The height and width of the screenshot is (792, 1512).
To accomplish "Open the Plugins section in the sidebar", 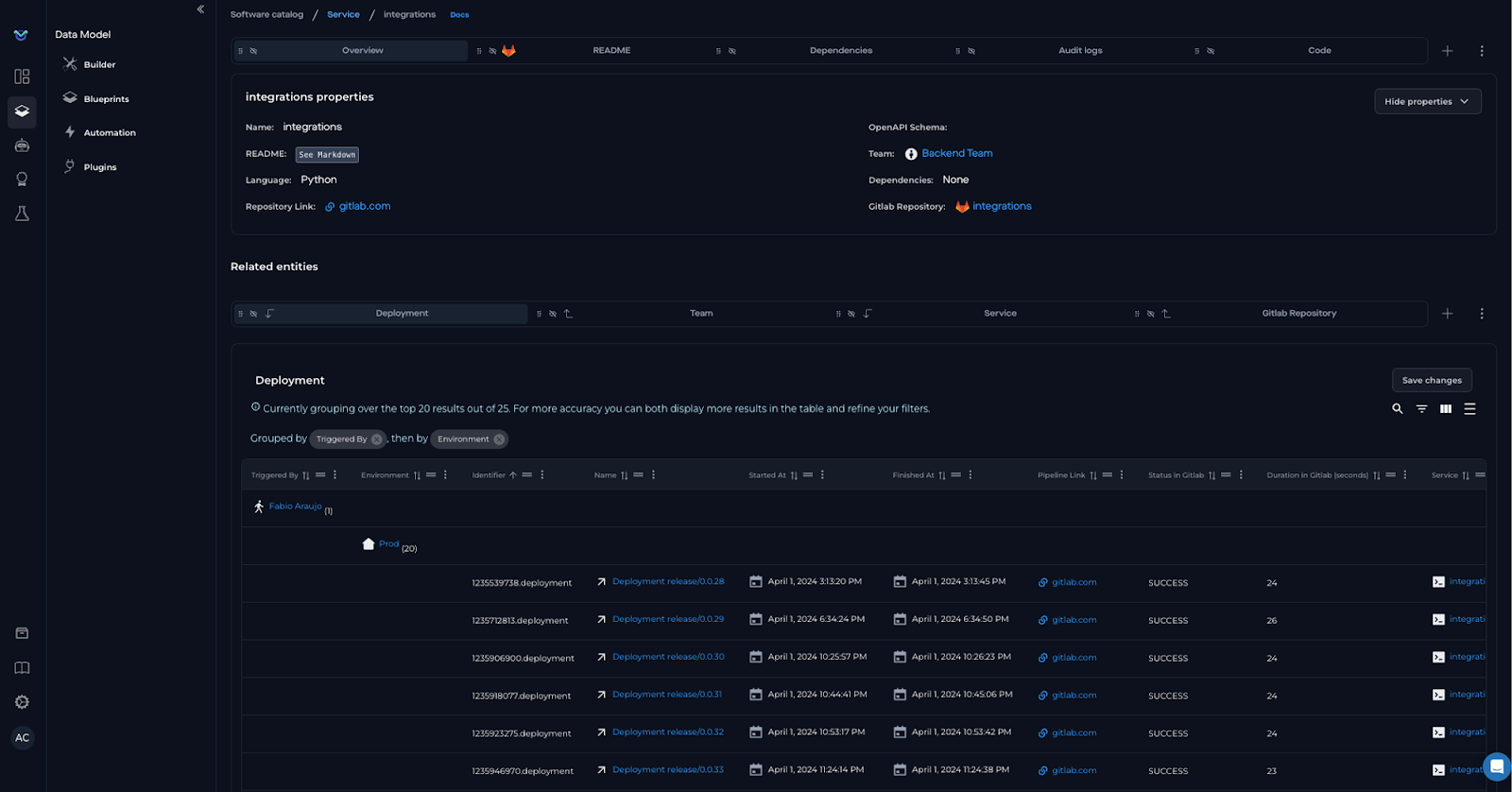I will pos(99,167).
